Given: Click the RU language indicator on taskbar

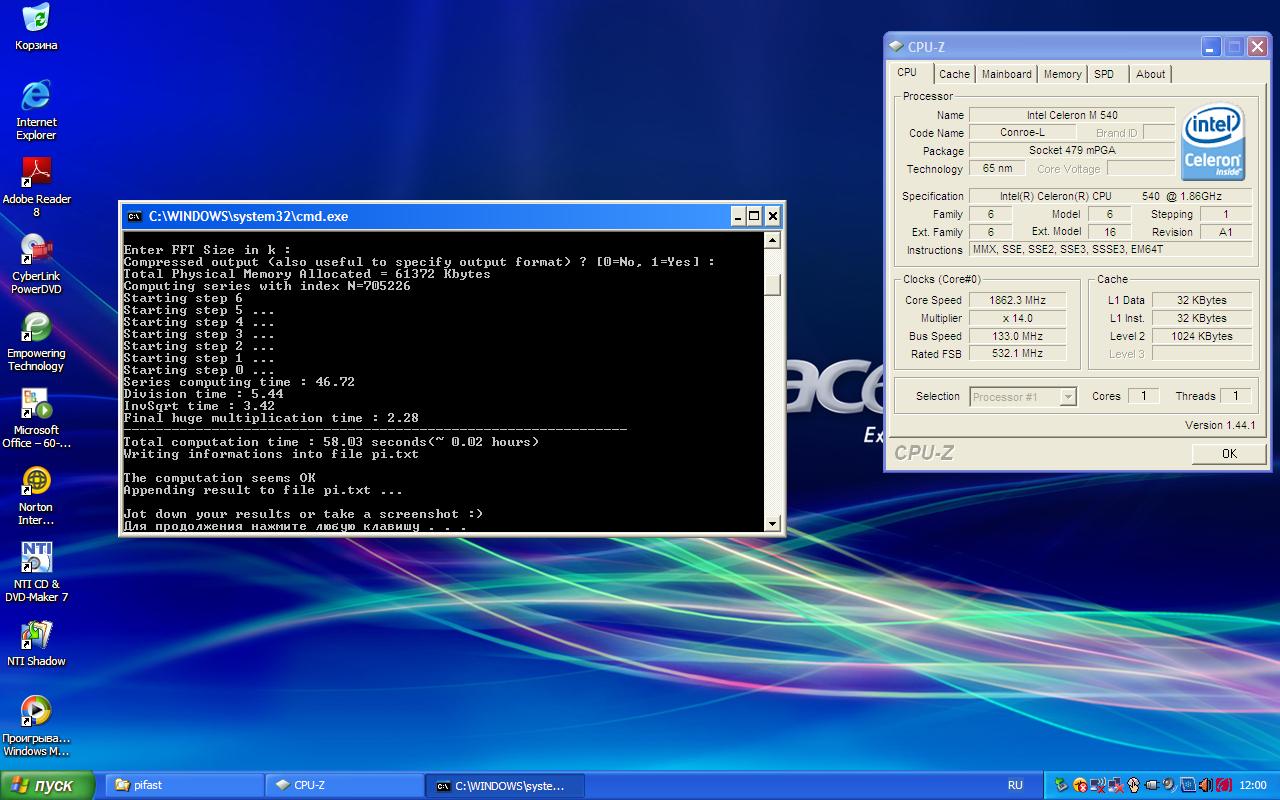Looking at the screenshot, I should click(x=1015, y=785).
